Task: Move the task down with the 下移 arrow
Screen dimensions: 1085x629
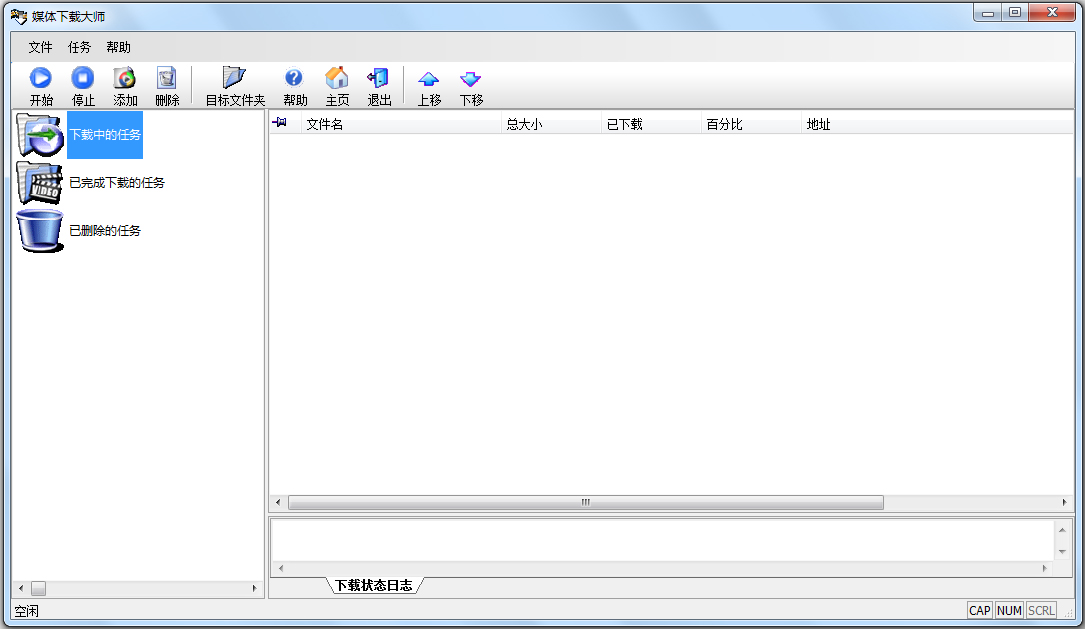Action: click(x=471, y=80)
